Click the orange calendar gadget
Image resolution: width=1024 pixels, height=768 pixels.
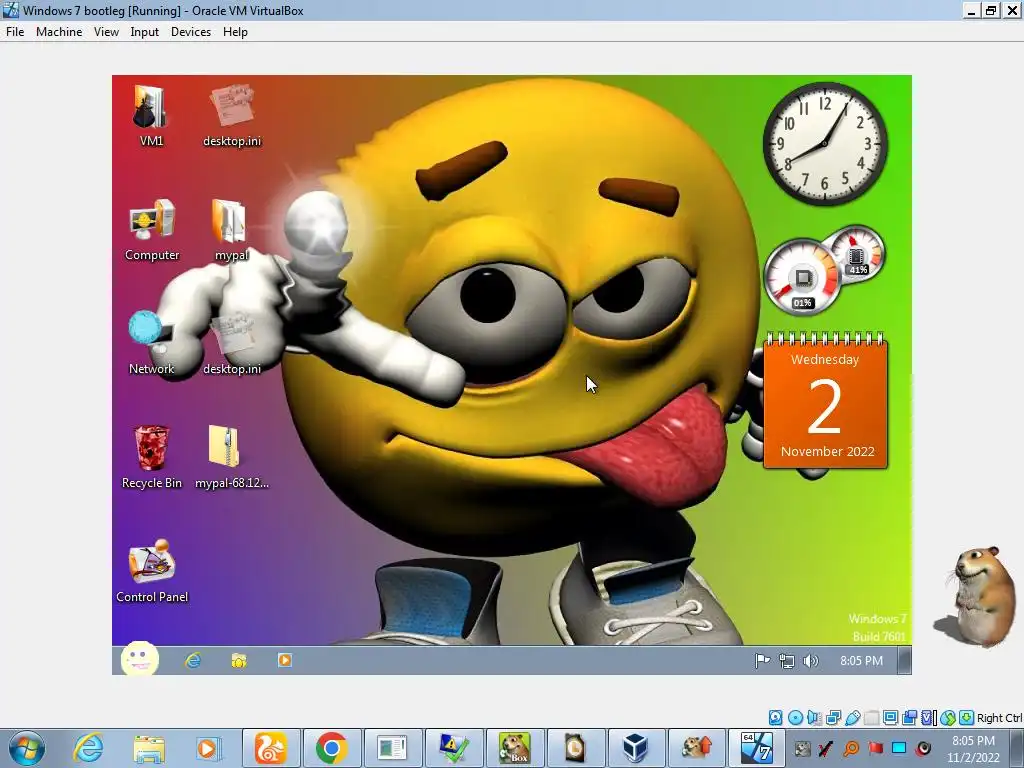825,401
